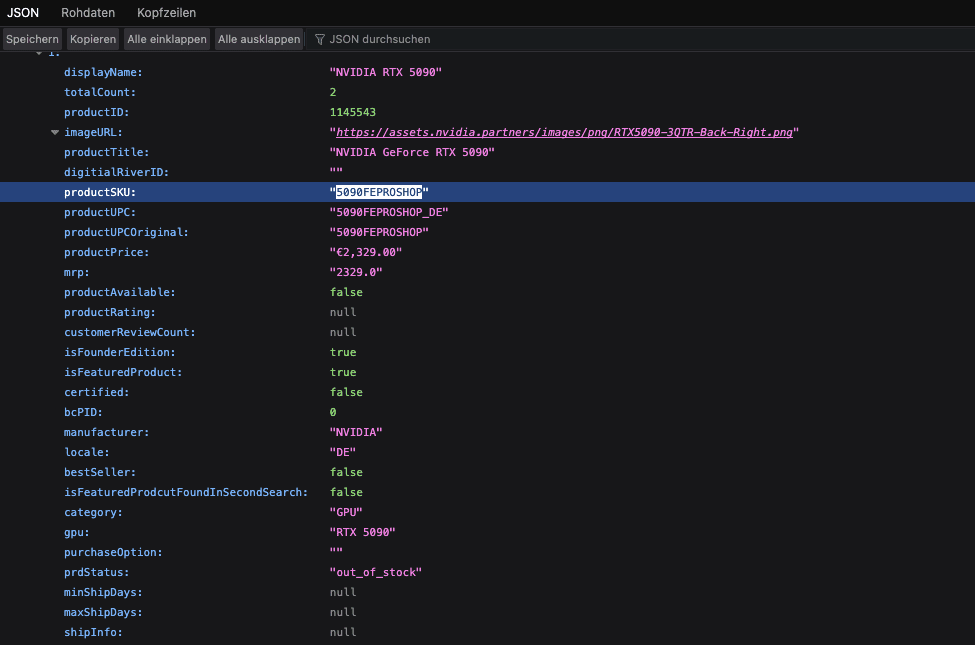This screenshot has width=975, height=645.
Task: Select the productTitle key
Action: tap(106, 152)
